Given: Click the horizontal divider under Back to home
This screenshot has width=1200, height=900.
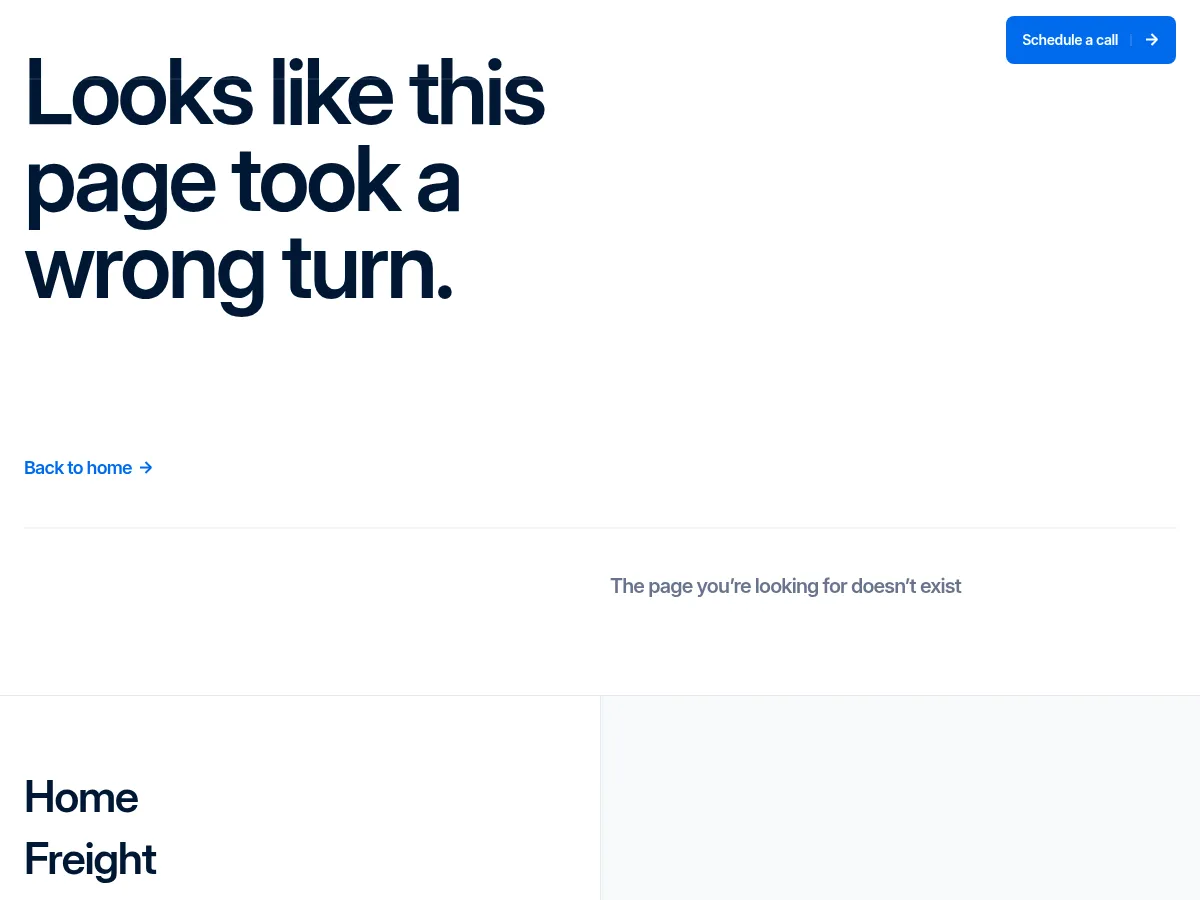Looking at the screenshot, I should (600, 527).
